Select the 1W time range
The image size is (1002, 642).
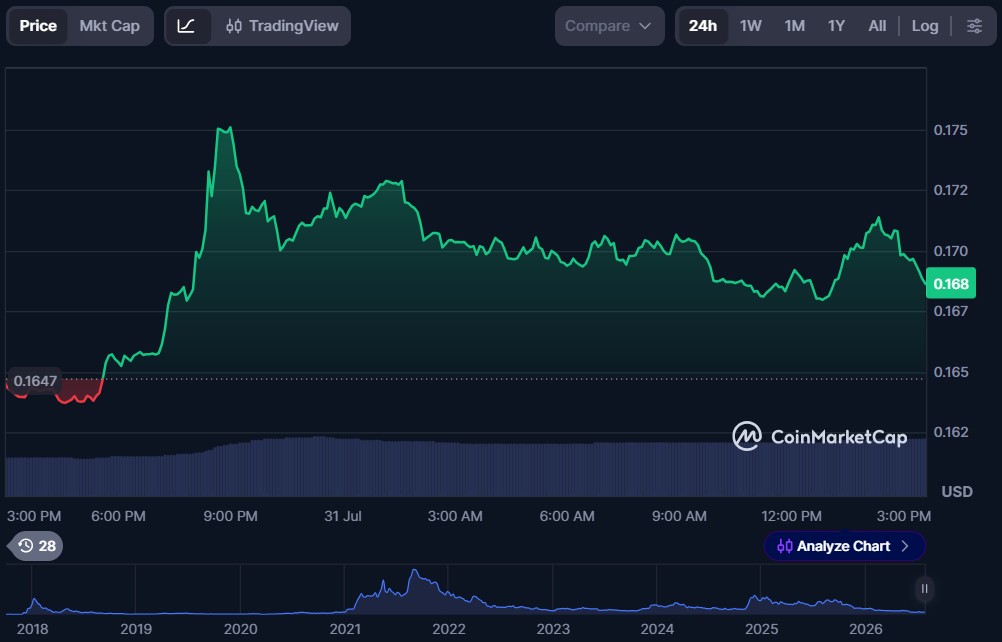(x=751, y=26)
